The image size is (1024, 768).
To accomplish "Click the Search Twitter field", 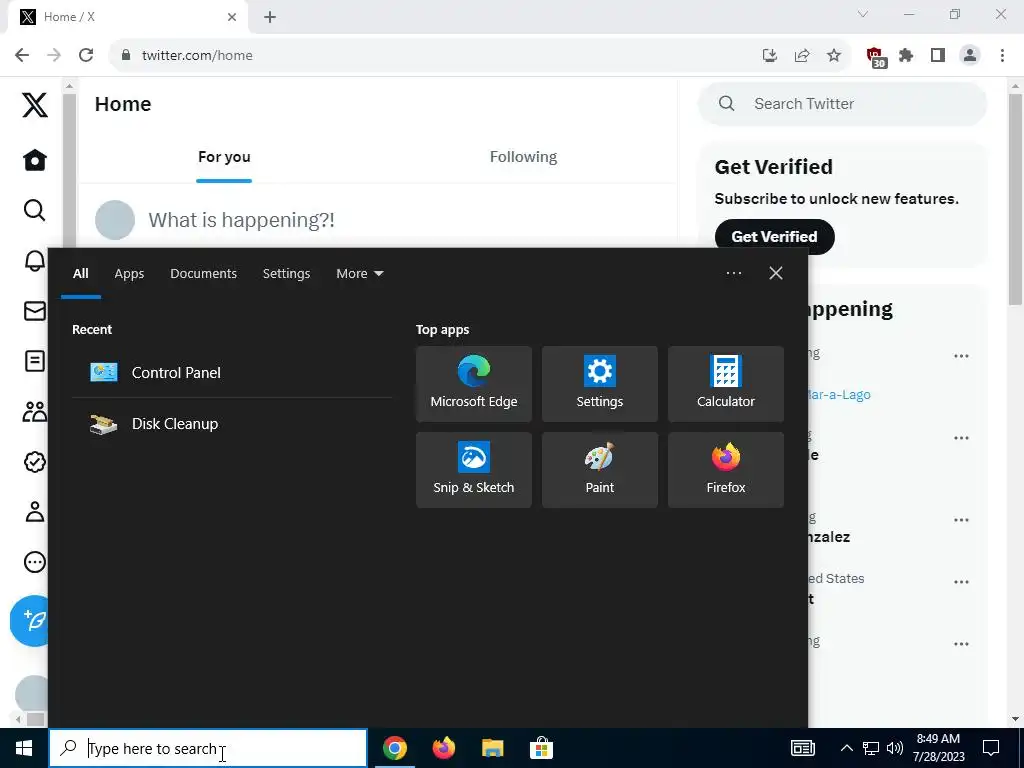I will (x=842, y=104).
